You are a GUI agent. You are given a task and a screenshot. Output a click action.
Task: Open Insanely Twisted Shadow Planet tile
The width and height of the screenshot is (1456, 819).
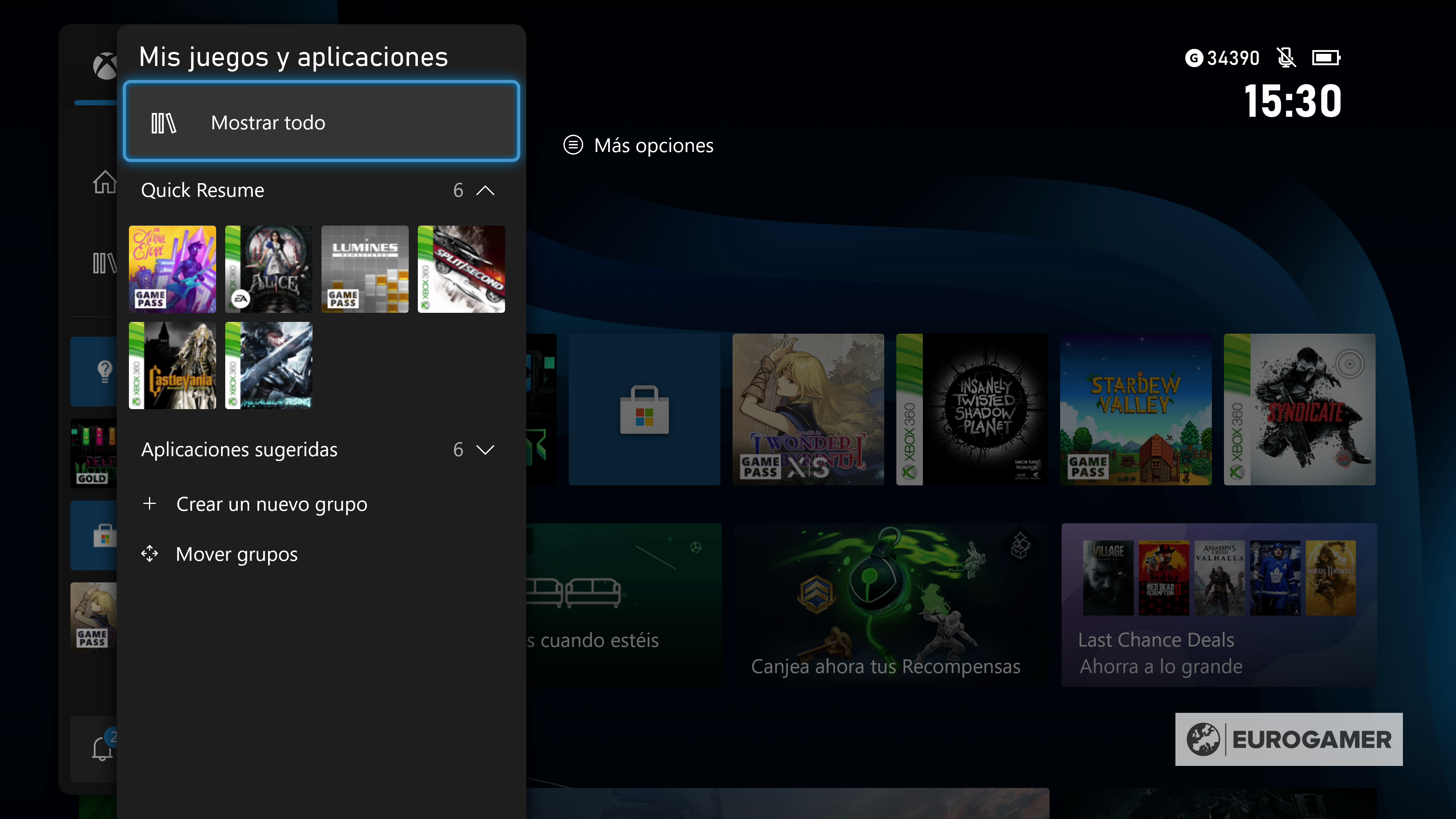[x=972, y=409]
